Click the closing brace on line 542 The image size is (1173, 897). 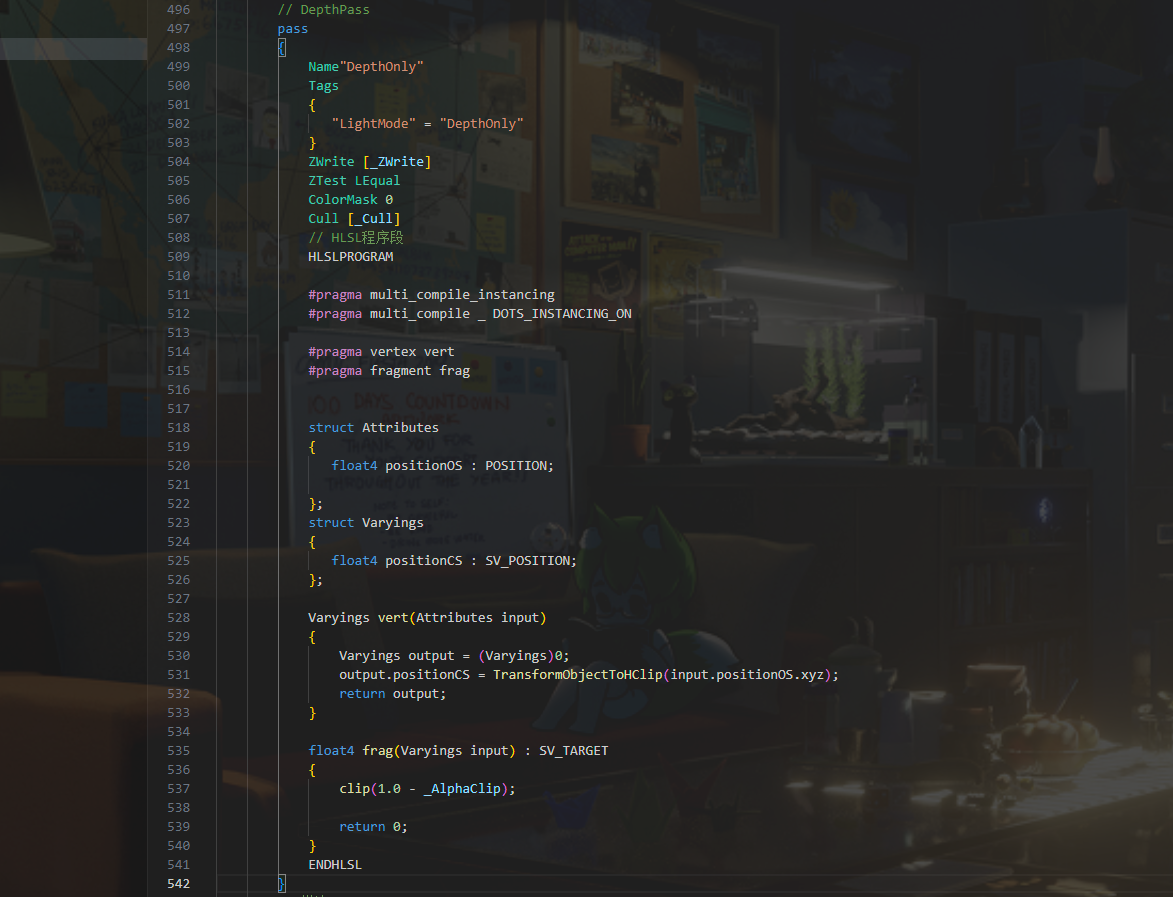click(x=282, y=883)
